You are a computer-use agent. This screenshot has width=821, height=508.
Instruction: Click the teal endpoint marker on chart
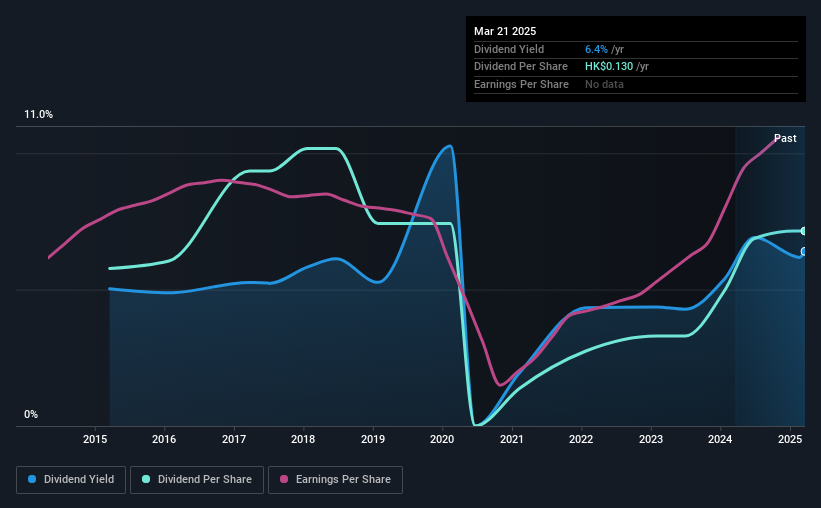[803, 231]
